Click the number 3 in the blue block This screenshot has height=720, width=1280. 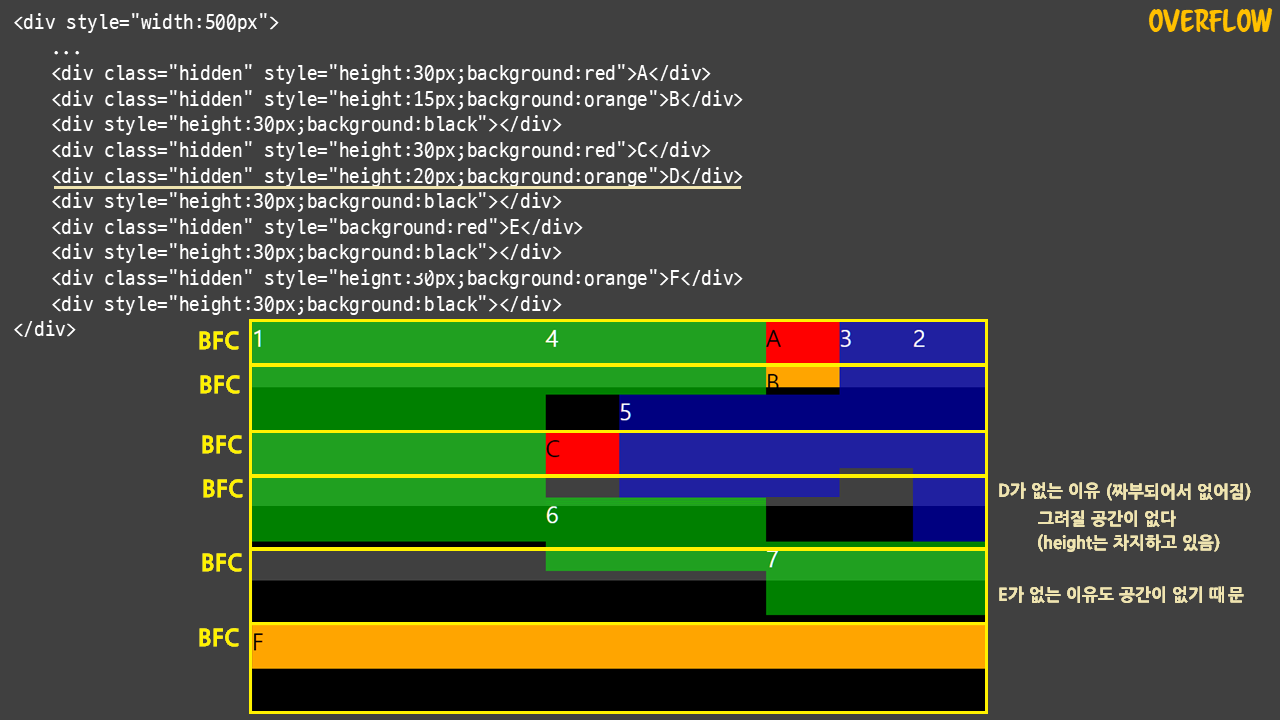(845, 339)
